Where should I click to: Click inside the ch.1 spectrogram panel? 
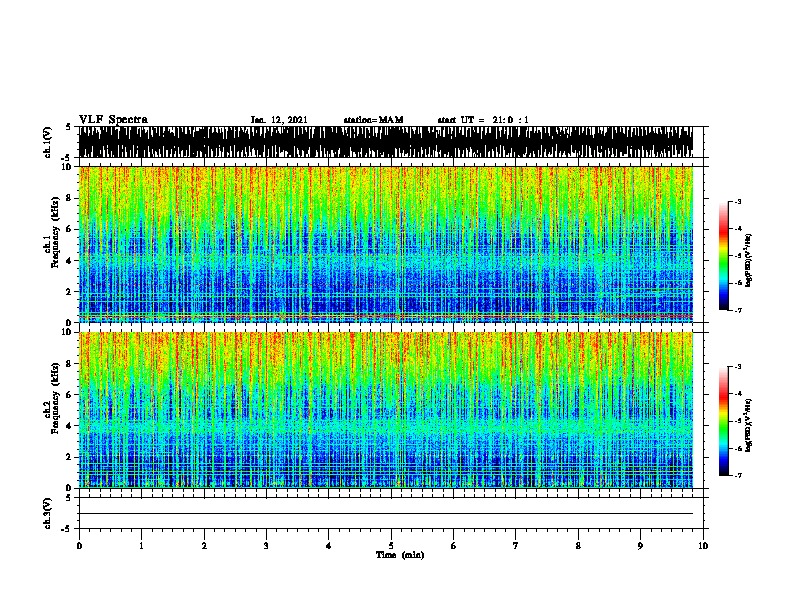386,244
